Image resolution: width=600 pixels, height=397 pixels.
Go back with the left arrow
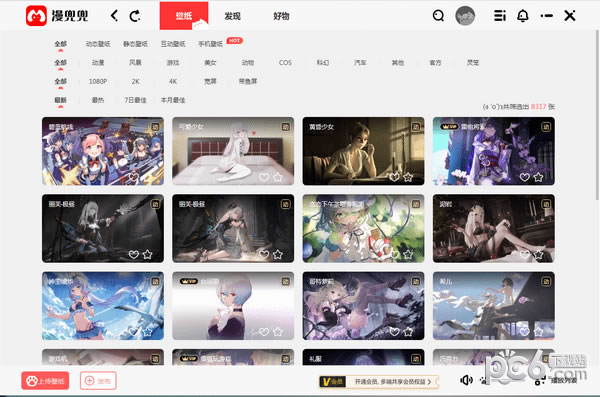tap(114, 16)
